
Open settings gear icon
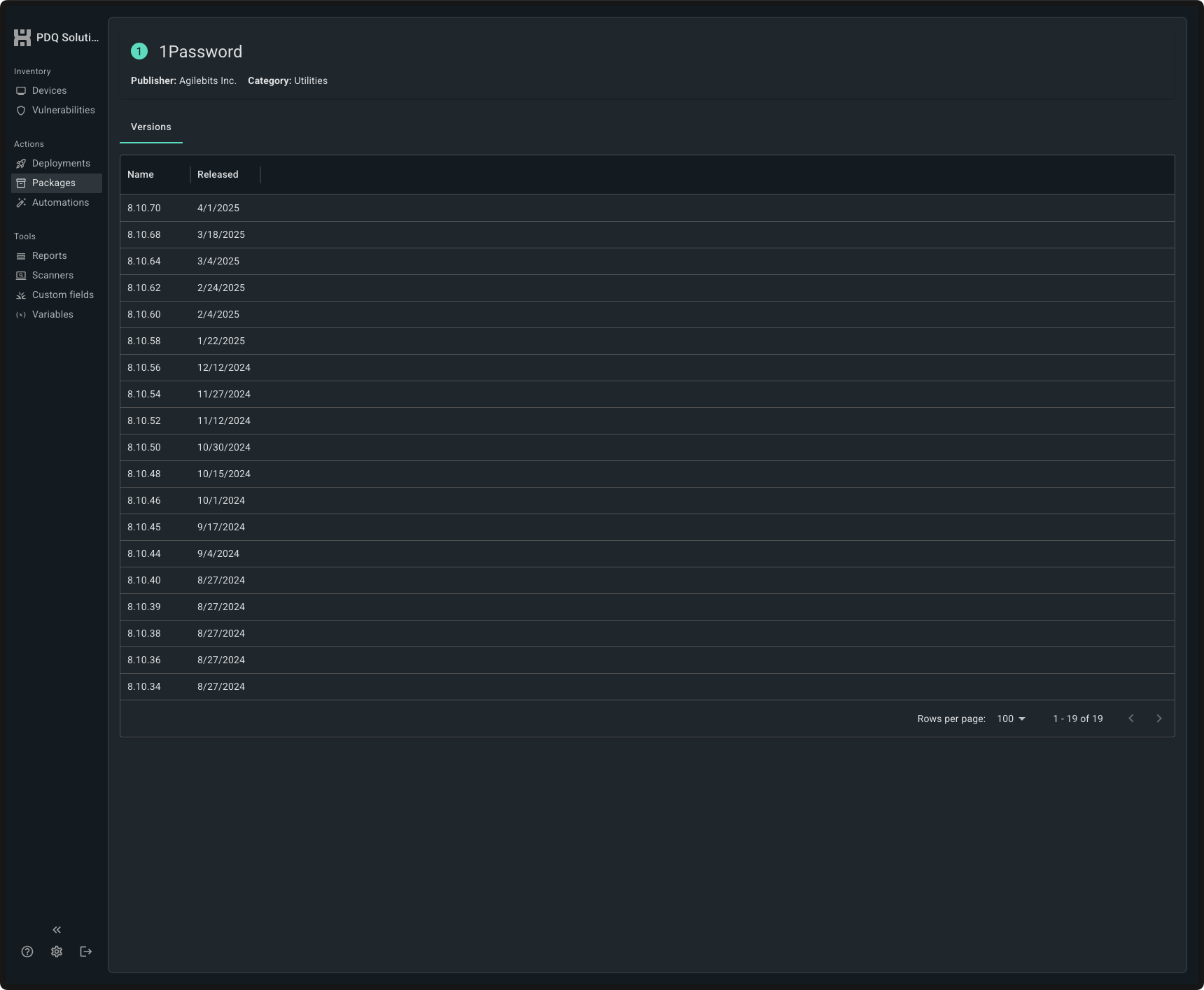(57, 952)
